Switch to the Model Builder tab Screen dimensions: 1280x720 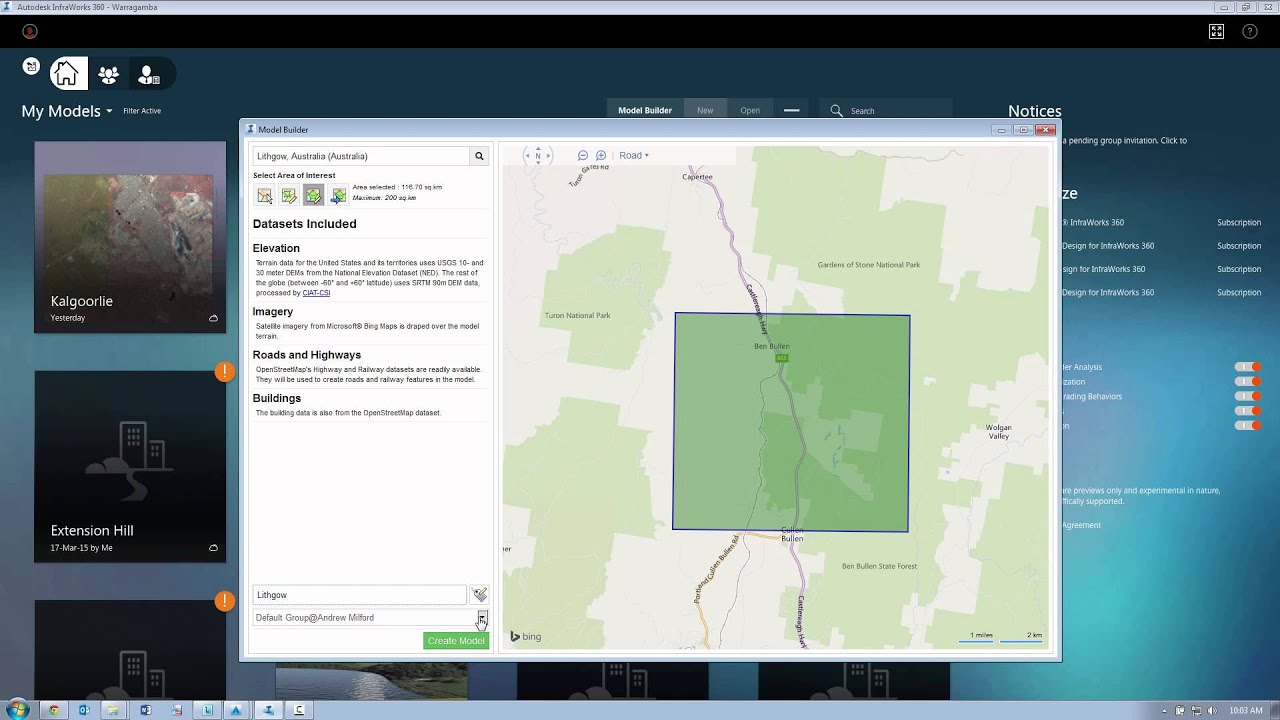[645, 110]
